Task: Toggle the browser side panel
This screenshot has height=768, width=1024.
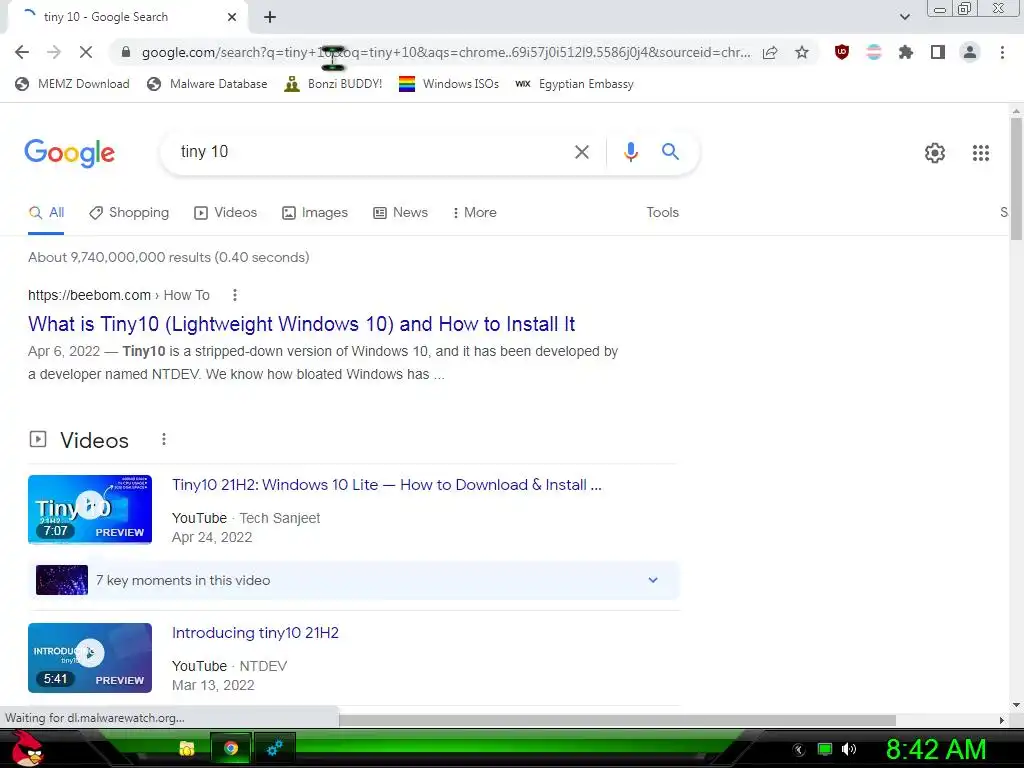Action: [938, 52]
